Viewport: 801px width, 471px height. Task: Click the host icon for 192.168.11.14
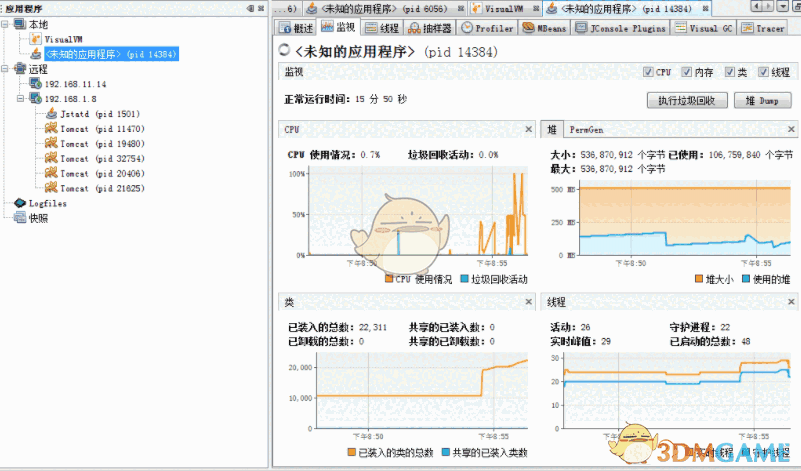tap(35, 83)
